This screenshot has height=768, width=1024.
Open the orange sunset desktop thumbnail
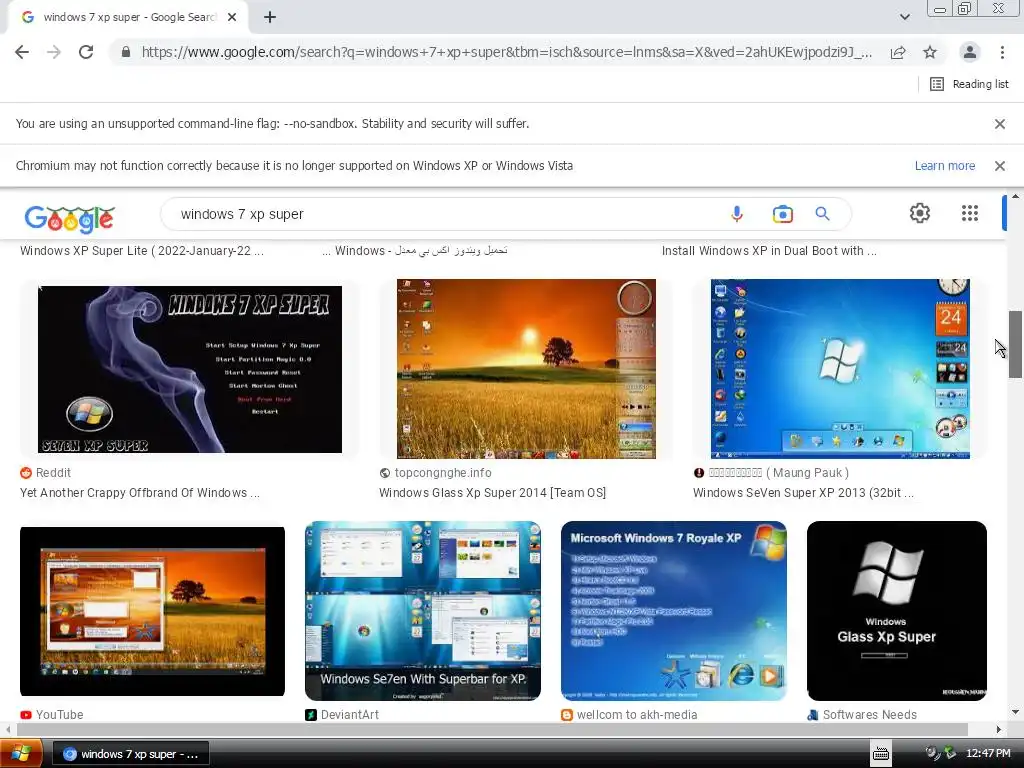(x=526, y=369)
